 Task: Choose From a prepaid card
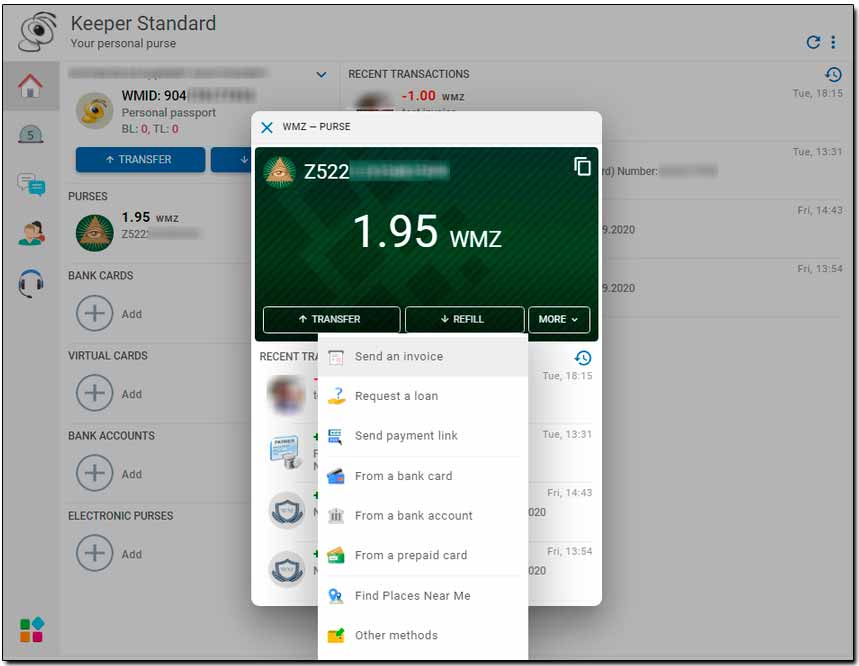point(422,555)
